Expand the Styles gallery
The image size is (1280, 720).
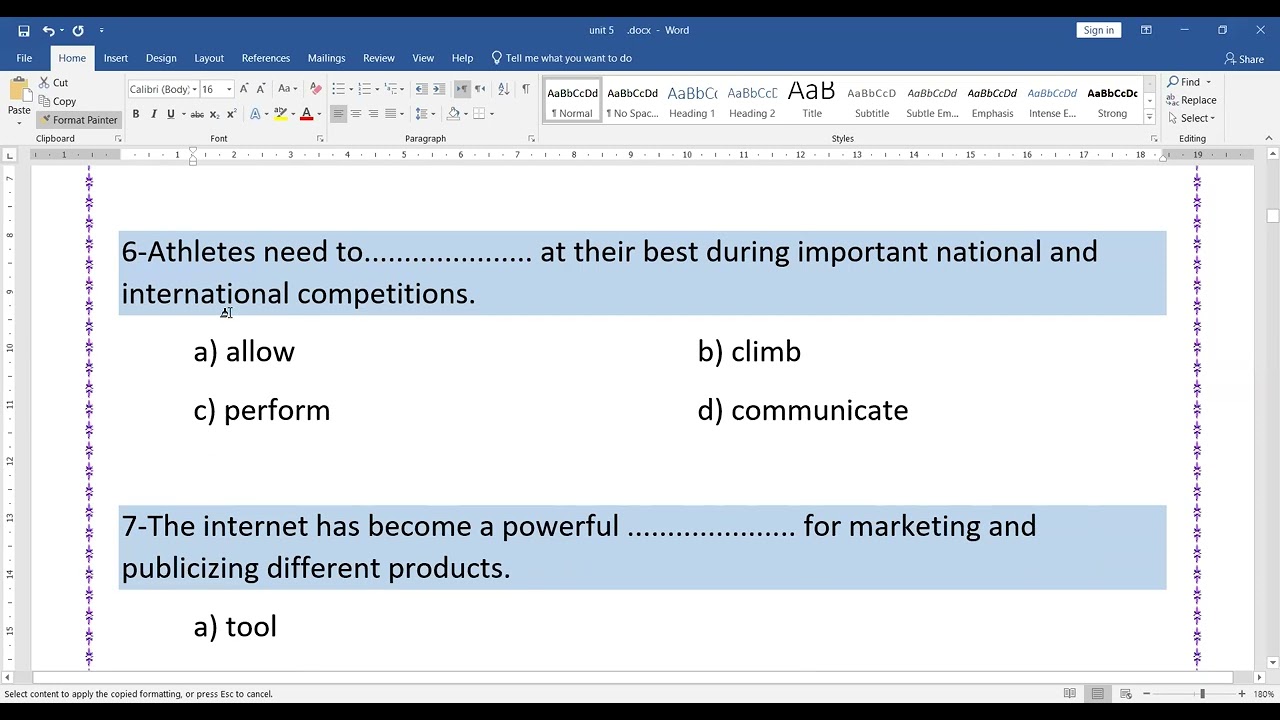1149,115
